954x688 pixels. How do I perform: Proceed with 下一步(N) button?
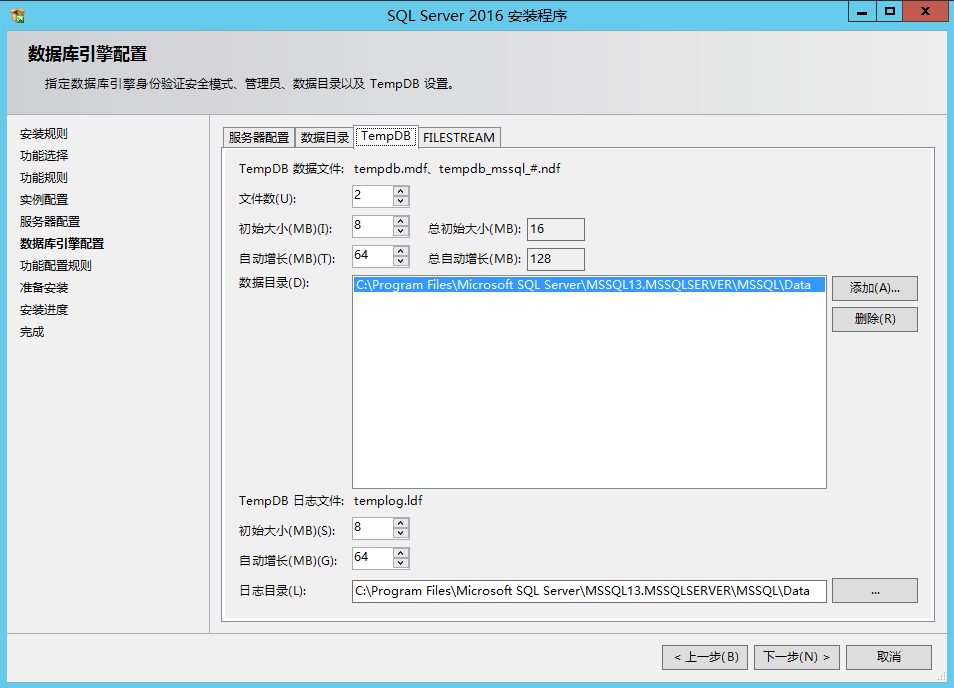click(796, 657)
